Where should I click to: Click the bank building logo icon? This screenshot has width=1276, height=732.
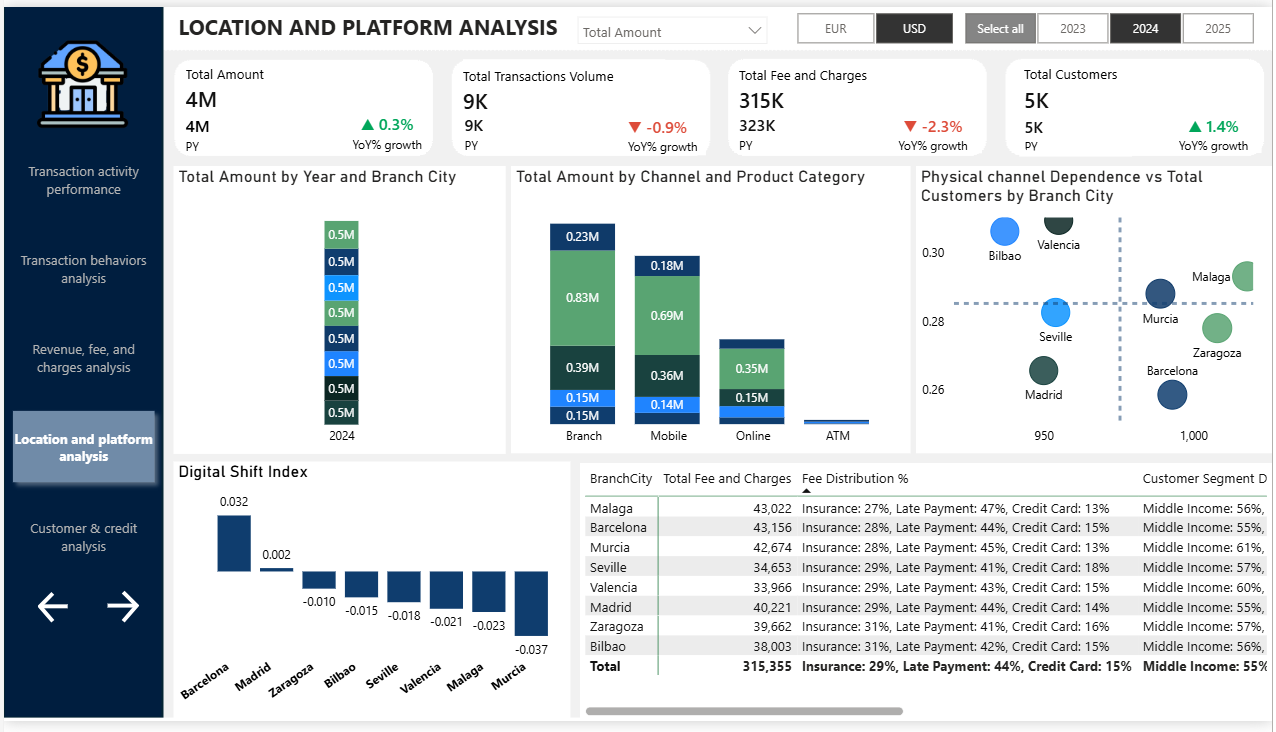[x=84, y=84]
